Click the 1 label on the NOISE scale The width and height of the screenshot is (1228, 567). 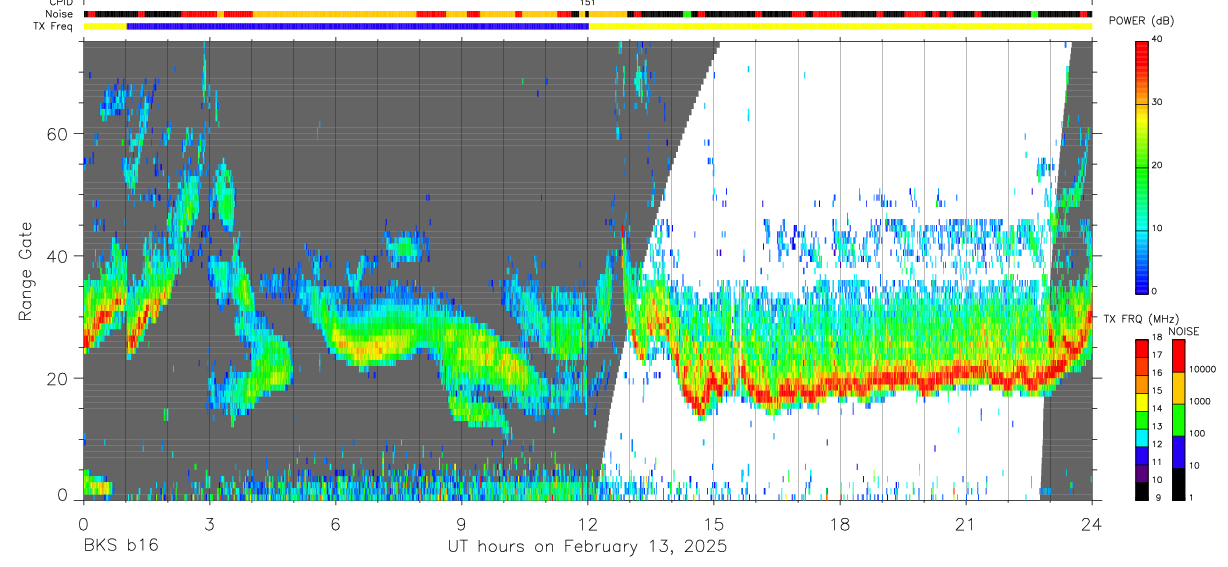click(x=1191, y=497)
